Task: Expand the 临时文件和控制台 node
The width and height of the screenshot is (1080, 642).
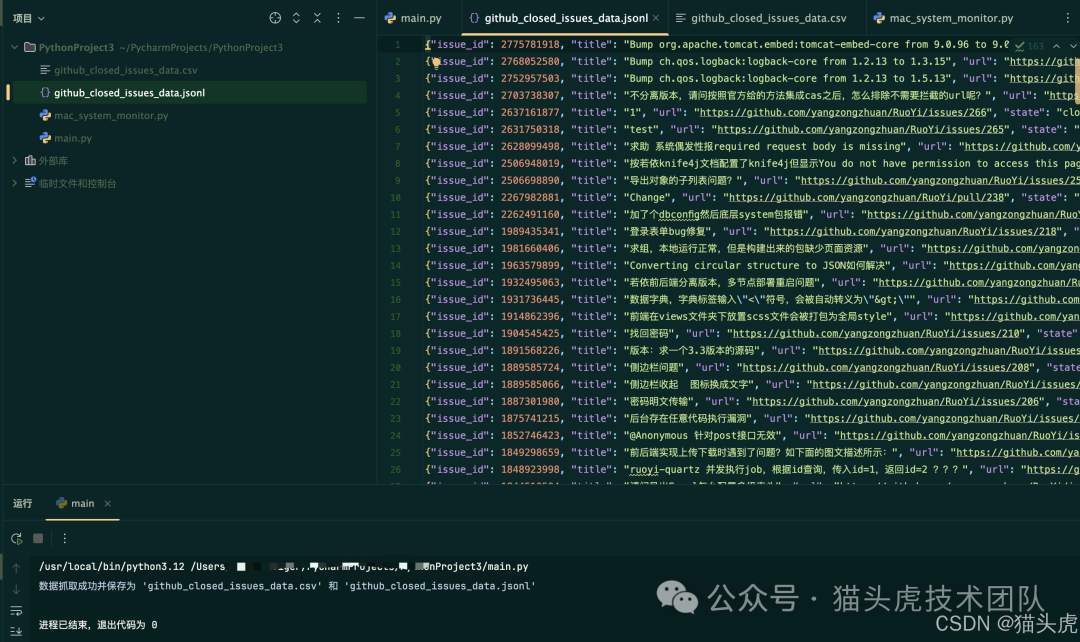Action: coord(14,183)
